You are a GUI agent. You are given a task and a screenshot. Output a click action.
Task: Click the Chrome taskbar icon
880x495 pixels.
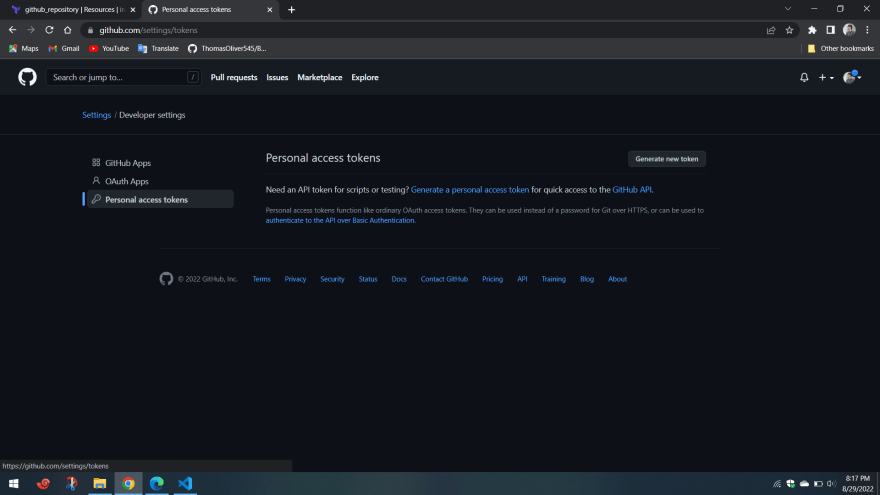pyautogui.click(x=129, y=483)
